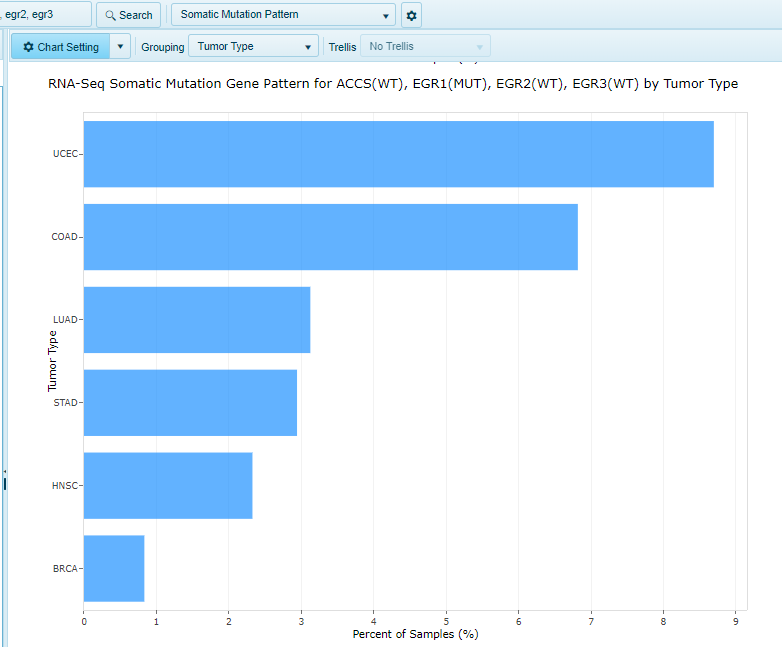The height and width of the screenshot is (647, 782).
Task: Open the Somatic Mutation Pattern dropdown
Action: (x=283, y=15)
